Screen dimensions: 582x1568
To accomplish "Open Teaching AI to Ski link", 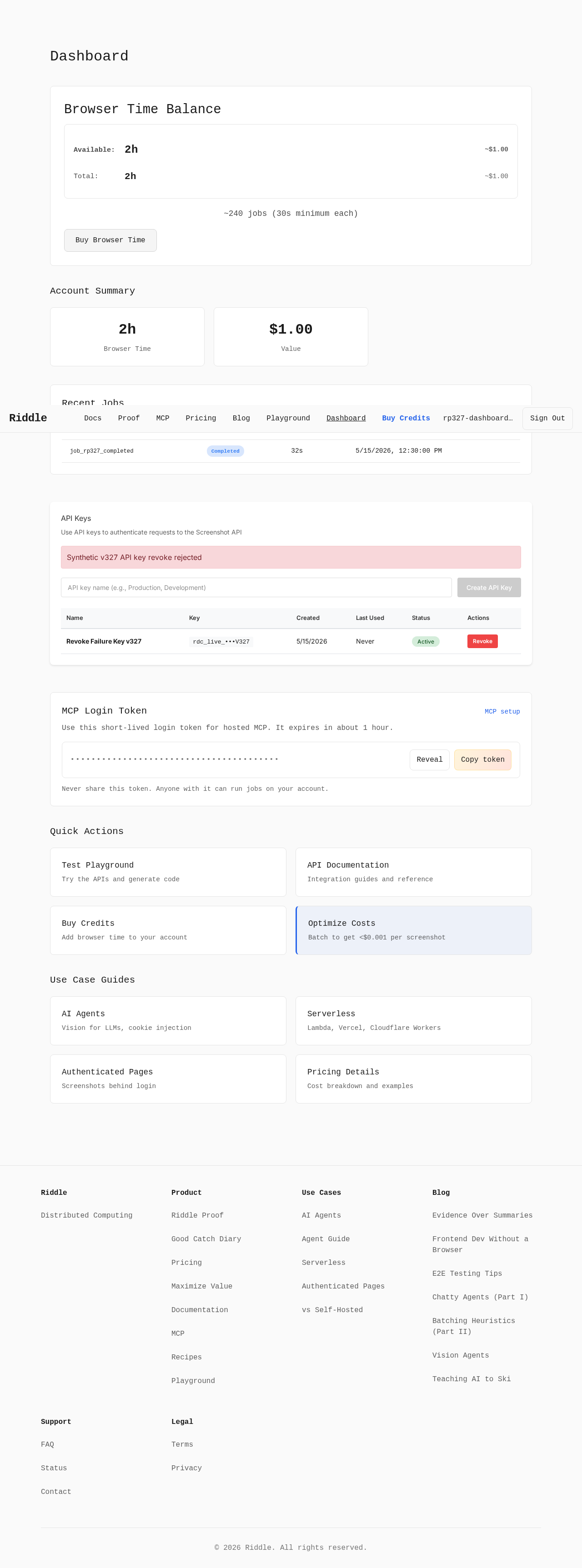I will pos(472,1379).
